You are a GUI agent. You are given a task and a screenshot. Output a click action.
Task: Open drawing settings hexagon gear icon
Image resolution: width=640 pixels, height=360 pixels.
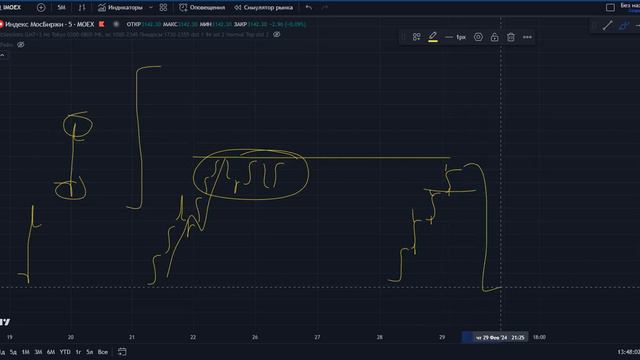tap(478, 37)
